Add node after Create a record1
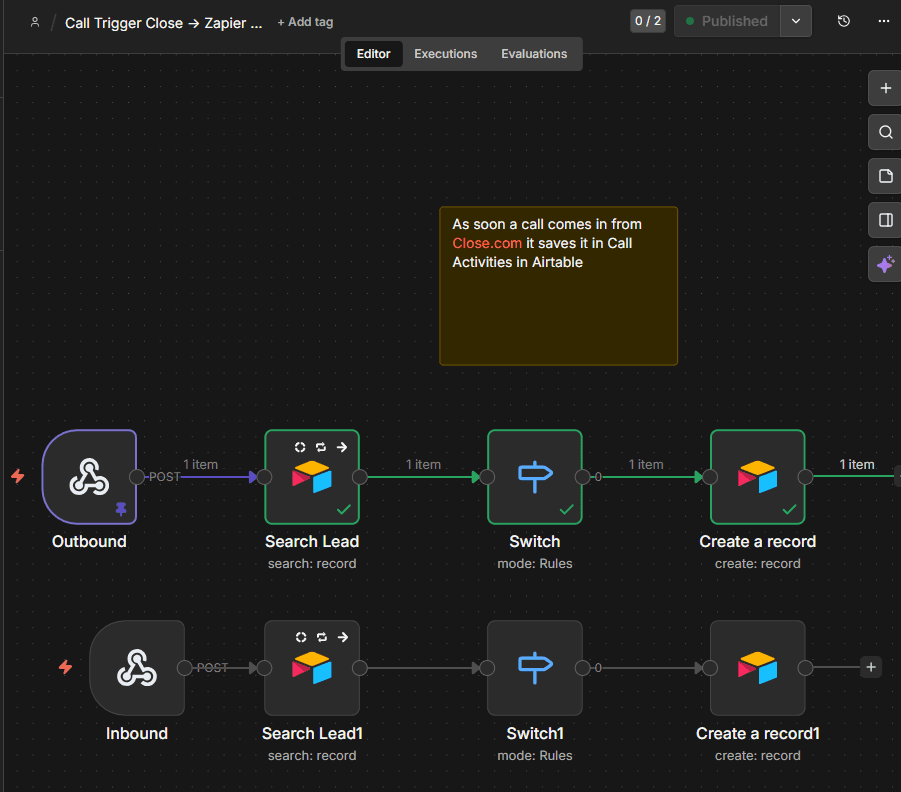The height and width of the screenshot is (792, 901). tap(871, 667)
